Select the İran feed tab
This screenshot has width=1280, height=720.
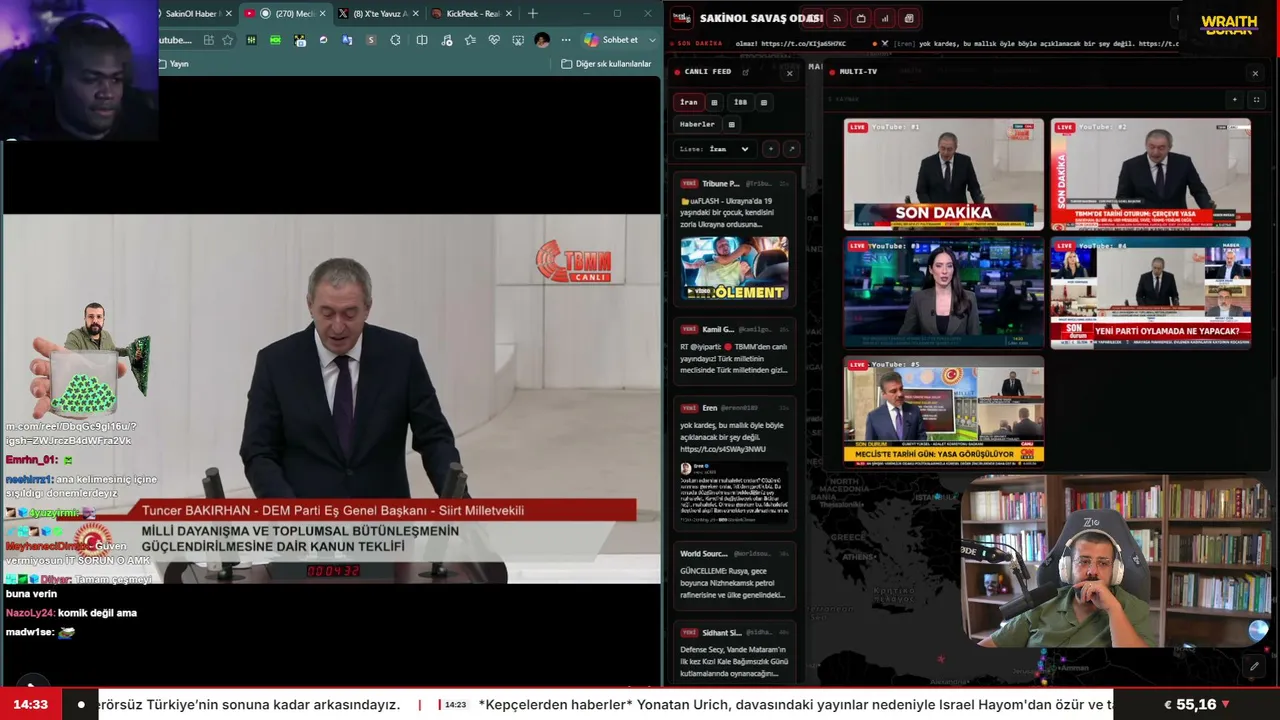pos(689,102)
